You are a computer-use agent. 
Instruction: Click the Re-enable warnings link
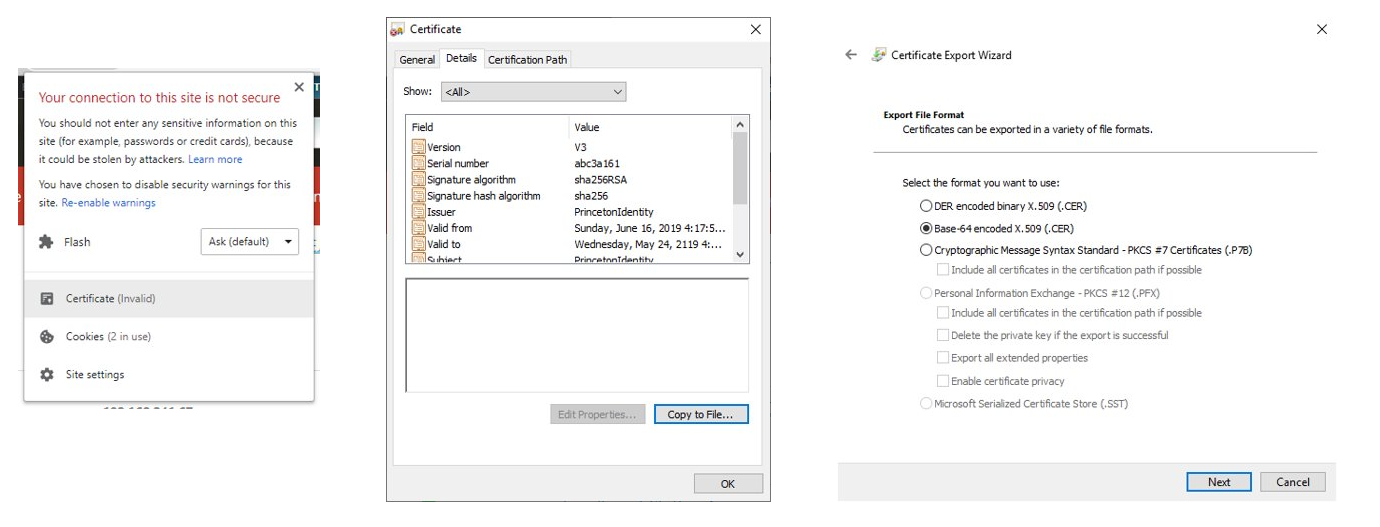108,203
